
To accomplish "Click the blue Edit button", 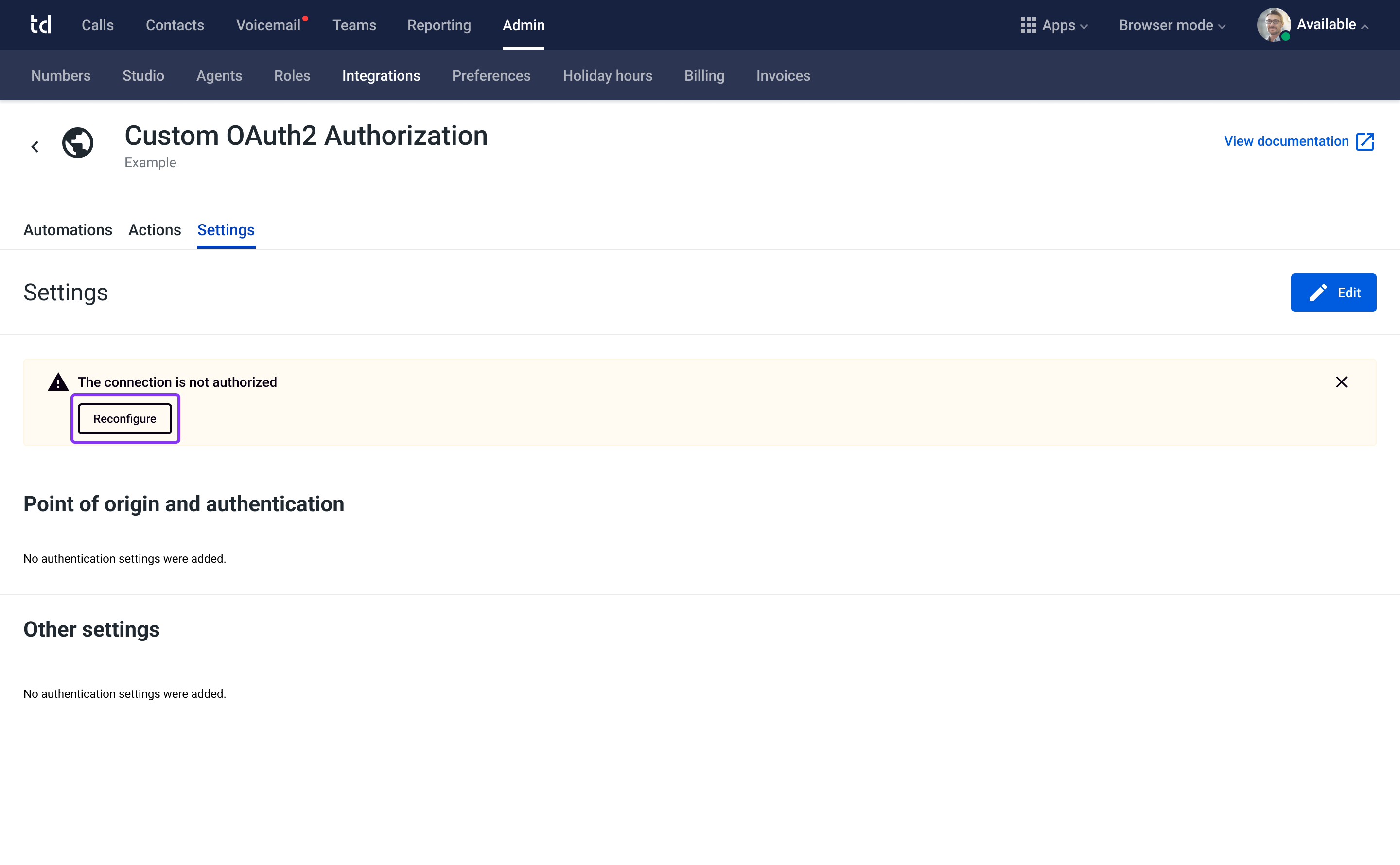I will coord(1333,293).
